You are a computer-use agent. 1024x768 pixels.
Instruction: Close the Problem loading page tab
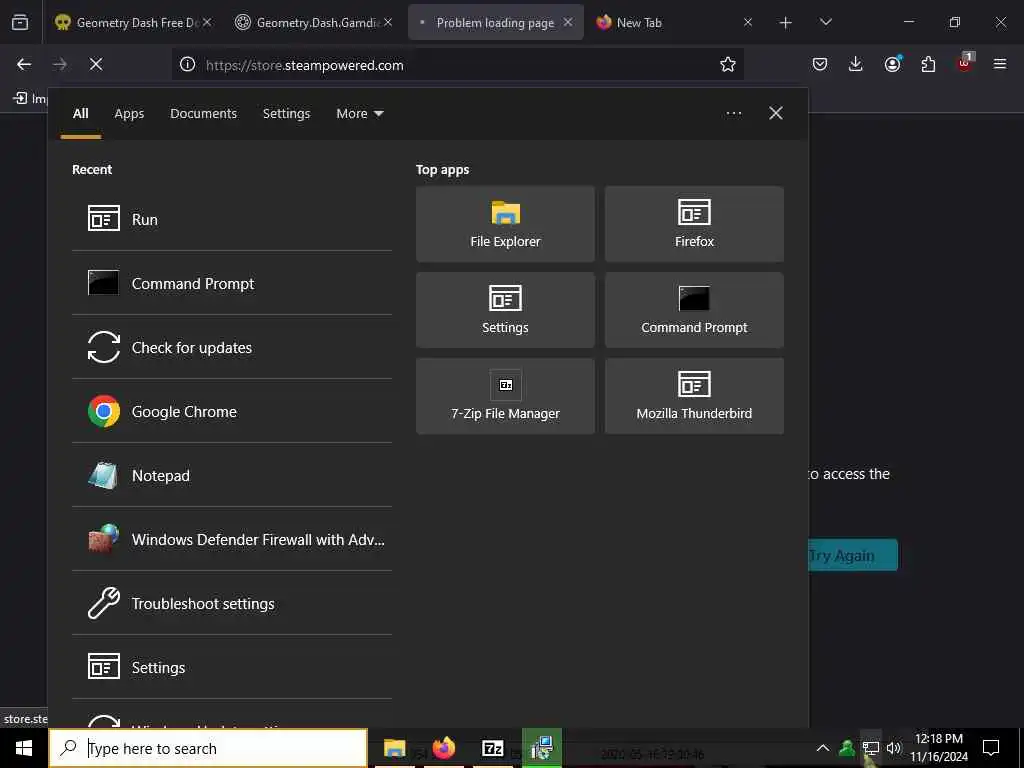click(568, 22)
